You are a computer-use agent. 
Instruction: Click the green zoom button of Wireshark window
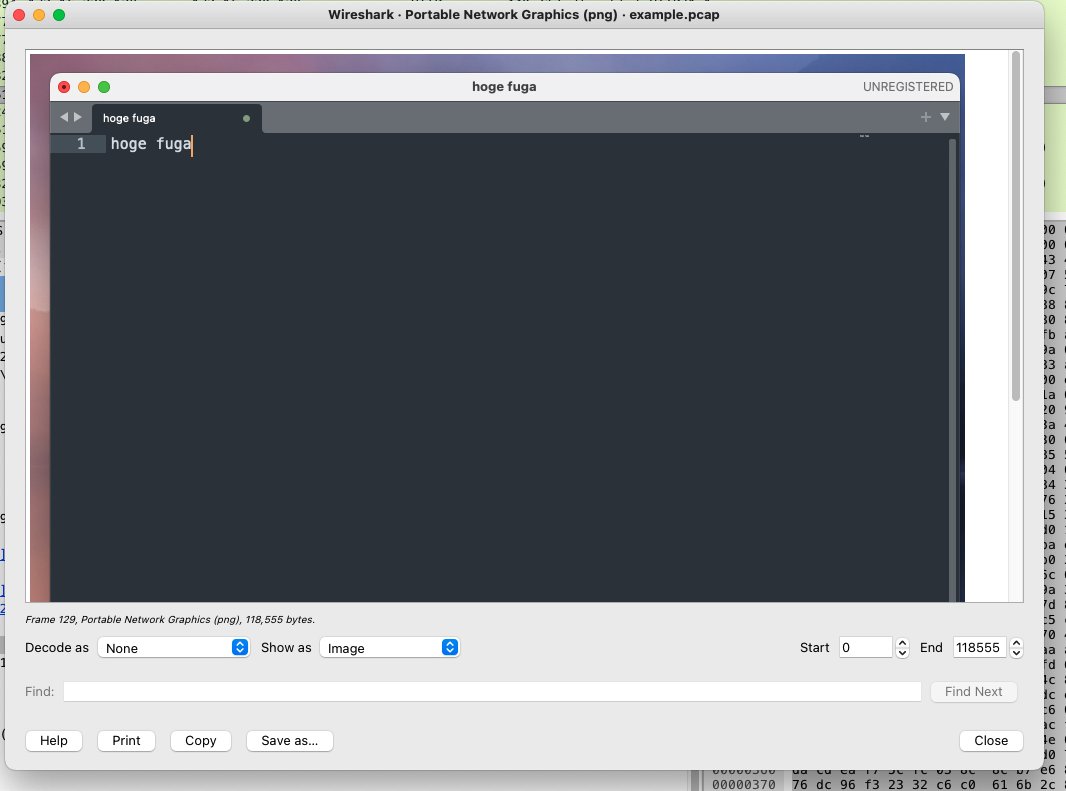click(59, 15)
